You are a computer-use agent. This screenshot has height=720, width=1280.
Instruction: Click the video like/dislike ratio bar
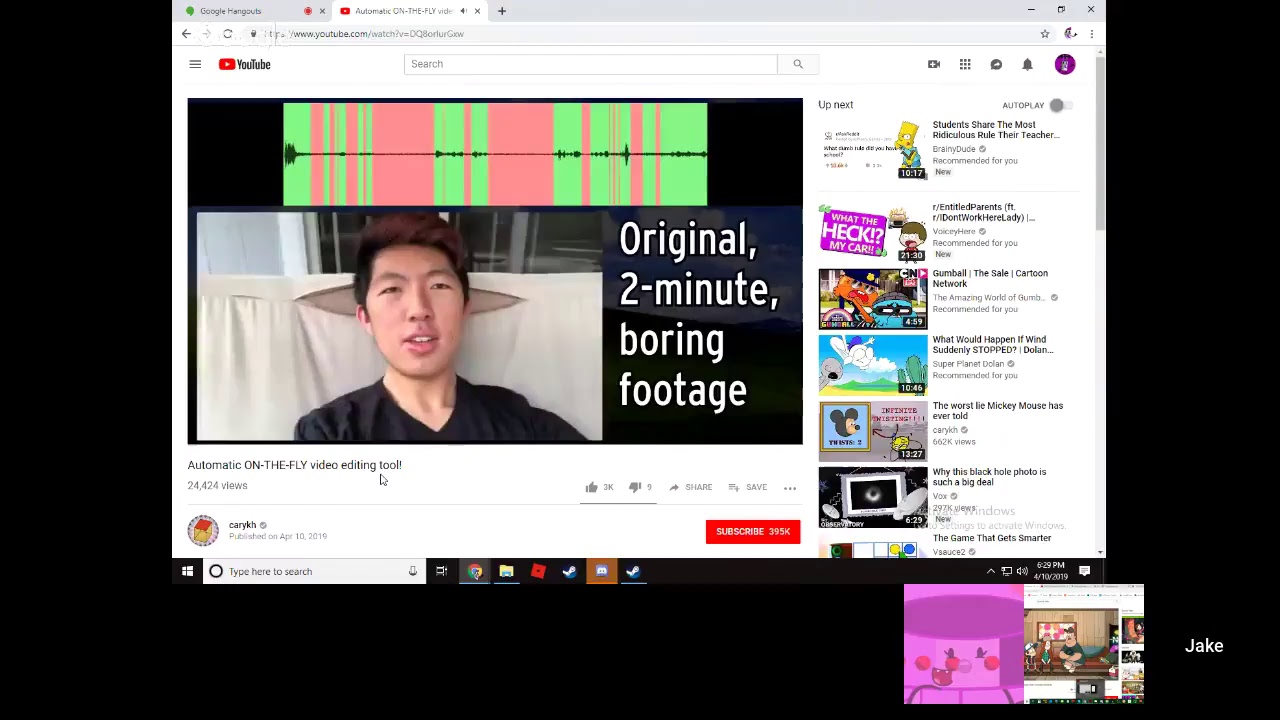[618, 503]
